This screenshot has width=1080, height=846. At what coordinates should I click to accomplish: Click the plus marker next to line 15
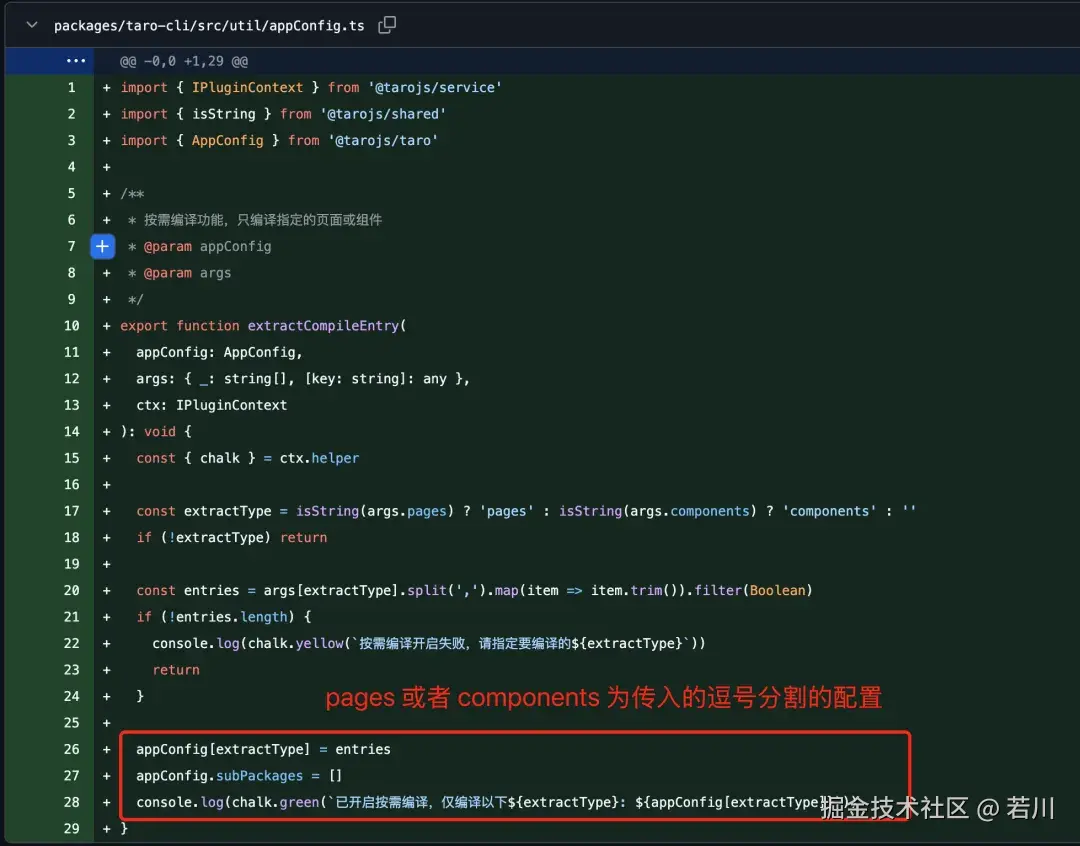point(105,458)
